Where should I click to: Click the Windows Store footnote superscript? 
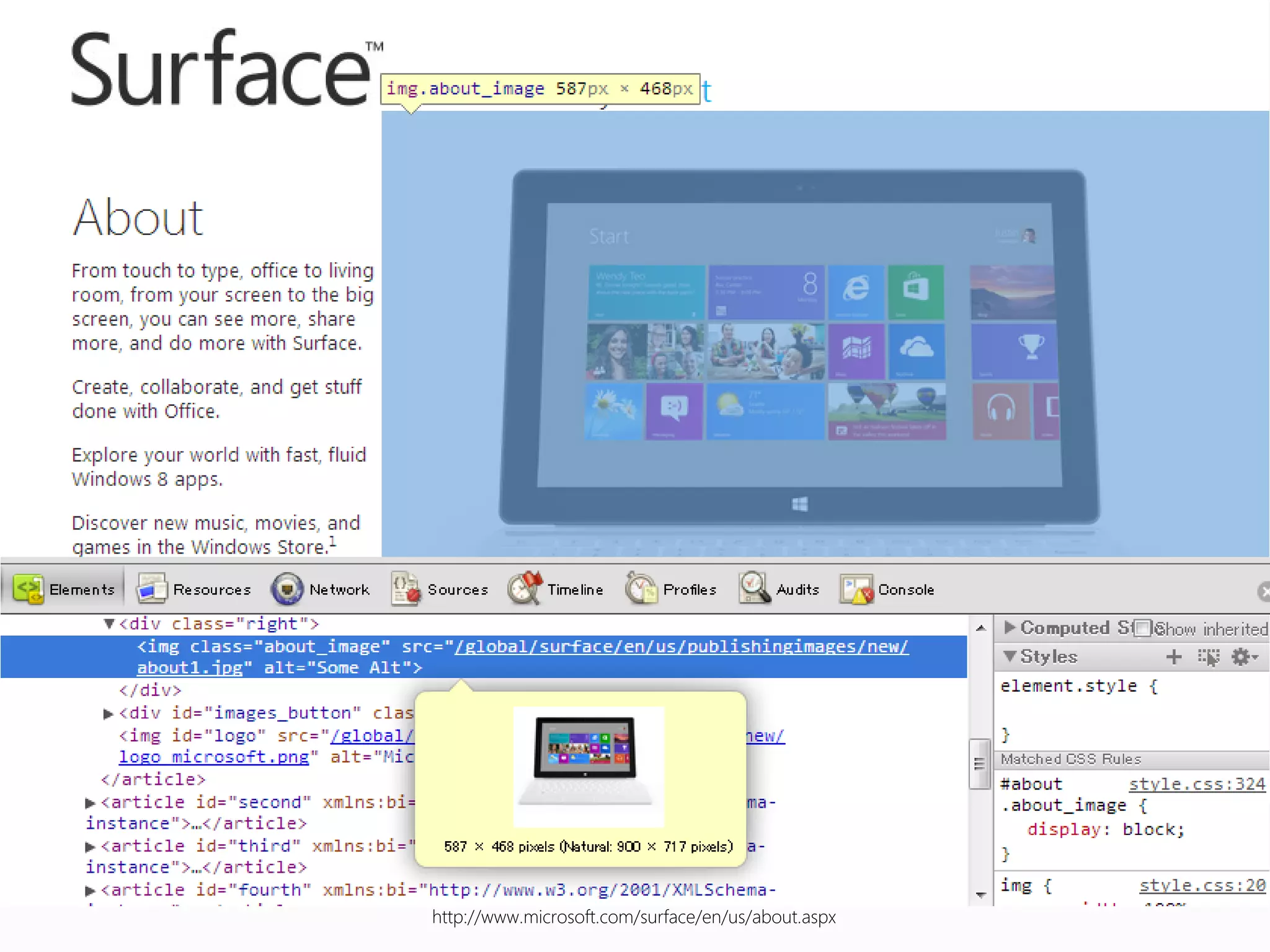[333, 541]
